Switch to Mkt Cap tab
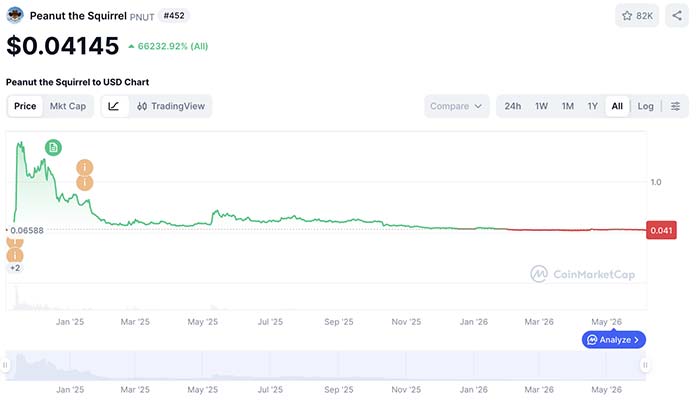The height and width of the screenshot is (408, 700). point(68,106)
